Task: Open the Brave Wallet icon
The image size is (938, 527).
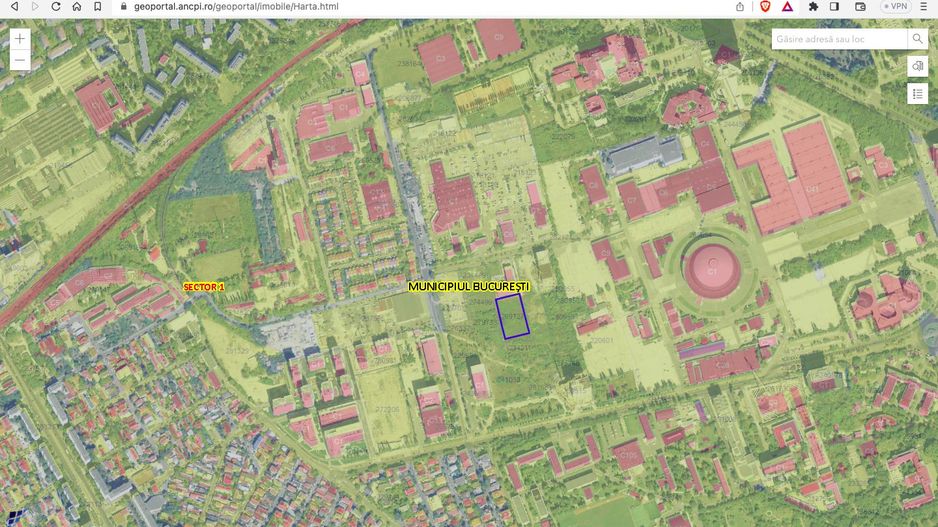Action: pos(859,6)
